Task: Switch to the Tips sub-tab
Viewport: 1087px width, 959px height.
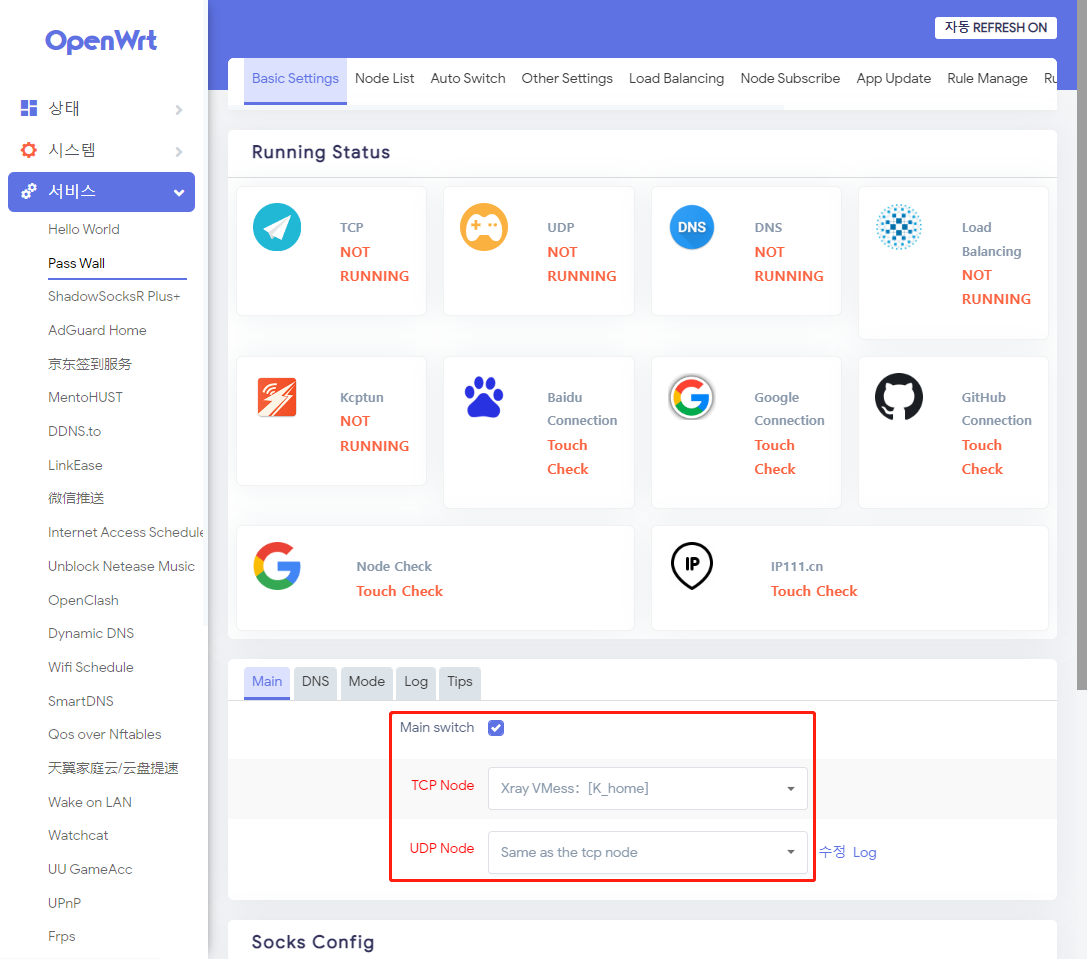Action: pos(460,682)
